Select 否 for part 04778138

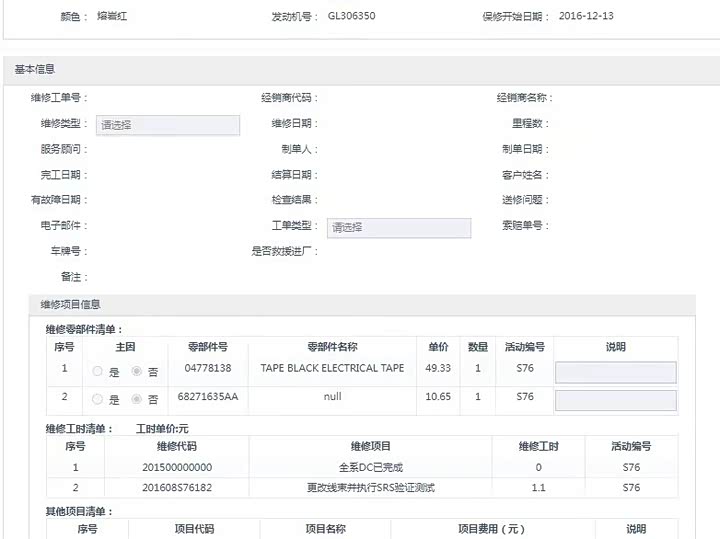tap(137, 371)
